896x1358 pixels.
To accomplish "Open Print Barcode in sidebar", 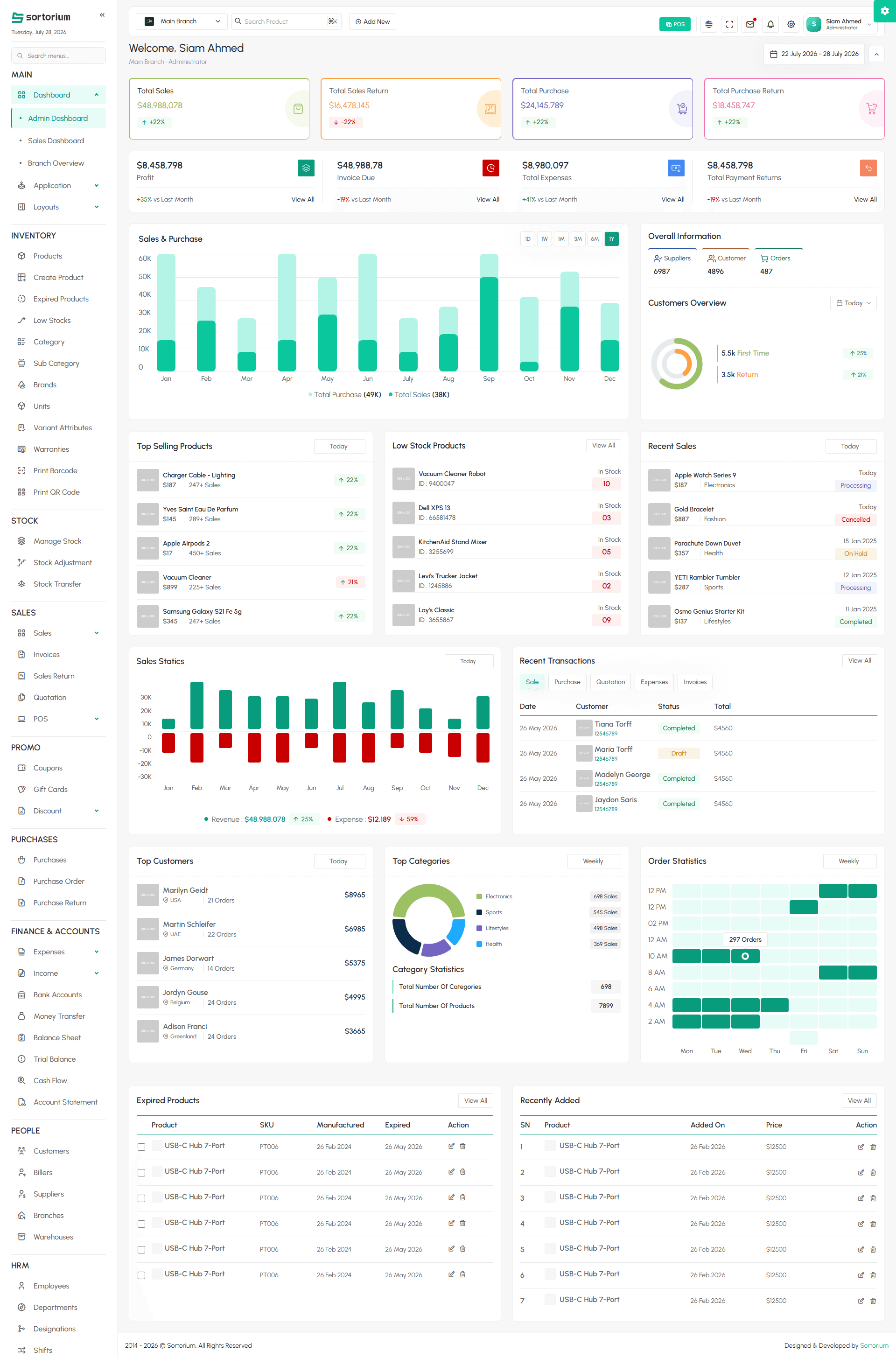I will [58, 471].
